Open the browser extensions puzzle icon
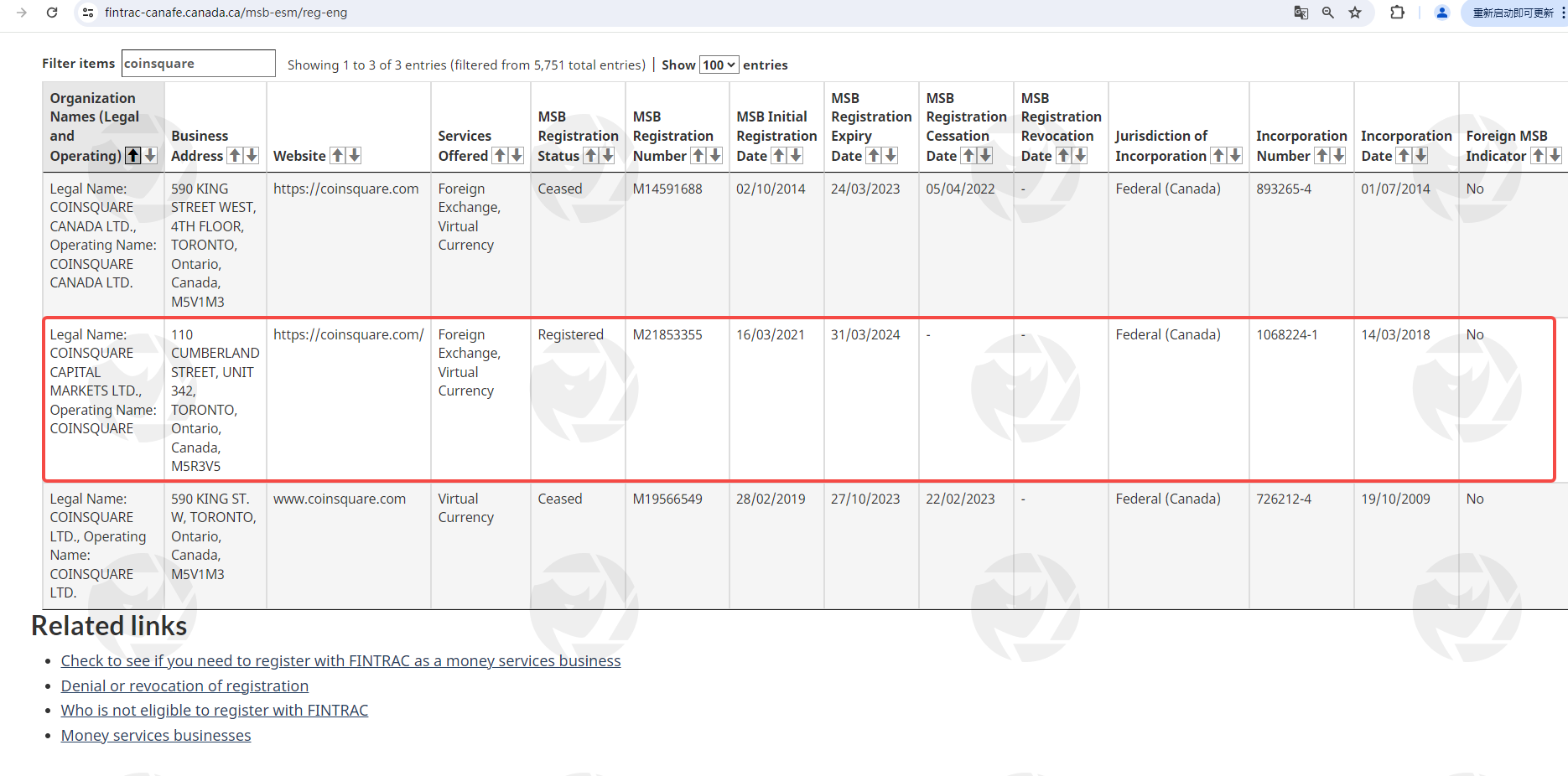 1397,13
